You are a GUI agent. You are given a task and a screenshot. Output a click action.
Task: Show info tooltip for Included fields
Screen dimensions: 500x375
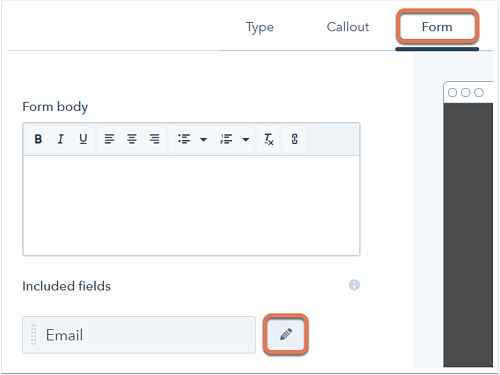(x=354, y=285)
